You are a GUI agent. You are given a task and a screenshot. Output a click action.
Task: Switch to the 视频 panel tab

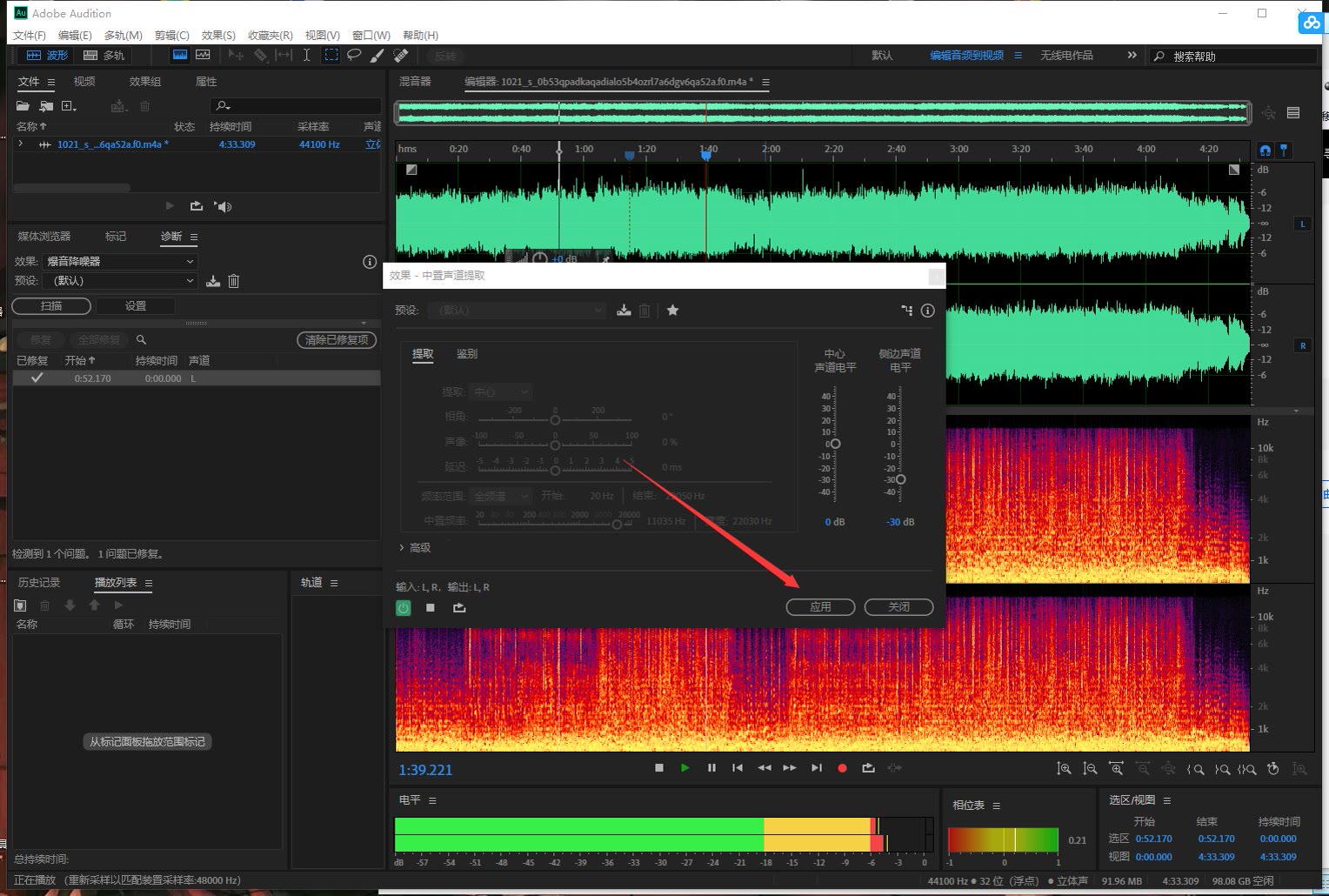(84, 81)
